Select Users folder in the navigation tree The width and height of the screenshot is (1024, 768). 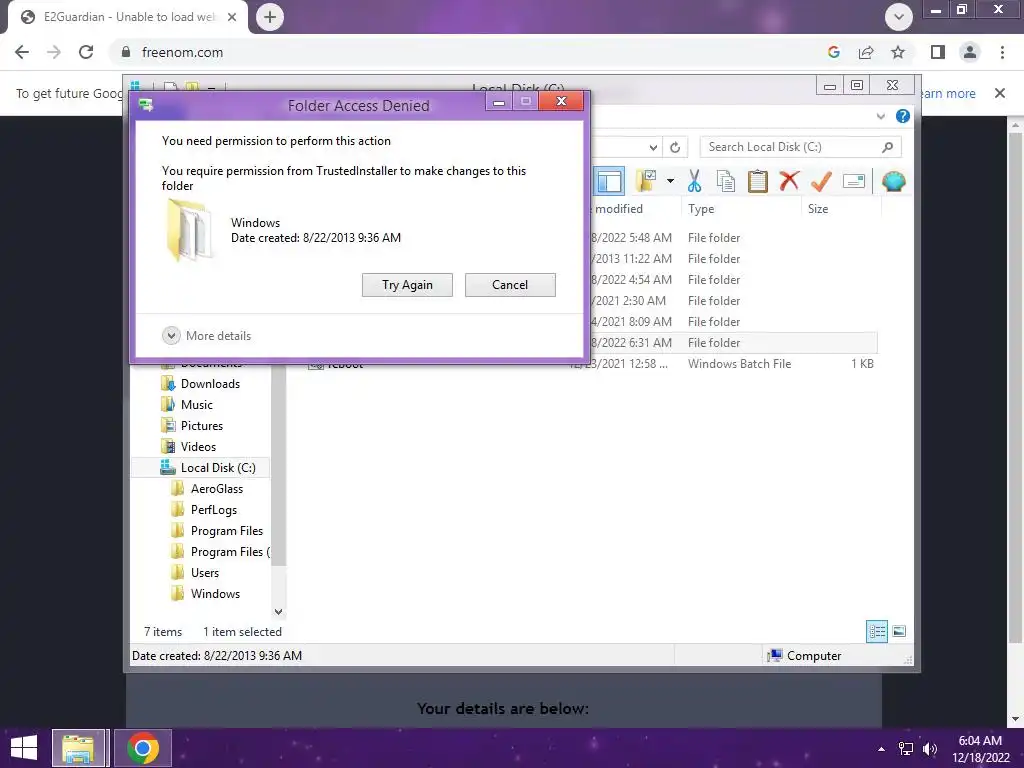coord(204,573)
